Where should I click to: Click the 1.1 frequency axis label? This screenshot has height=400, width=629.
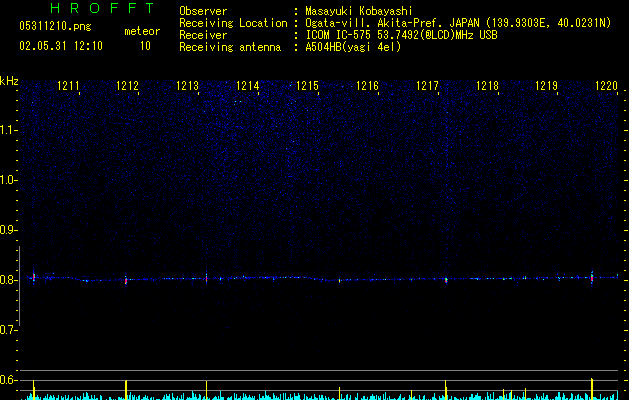[x=8, y=130]
